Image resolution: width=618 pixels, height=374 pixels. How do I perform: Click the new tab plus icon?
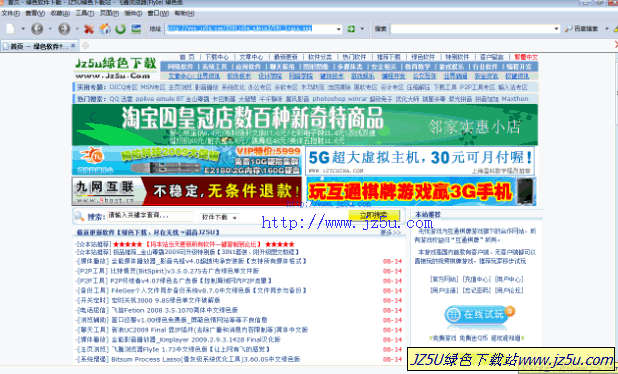85,46
